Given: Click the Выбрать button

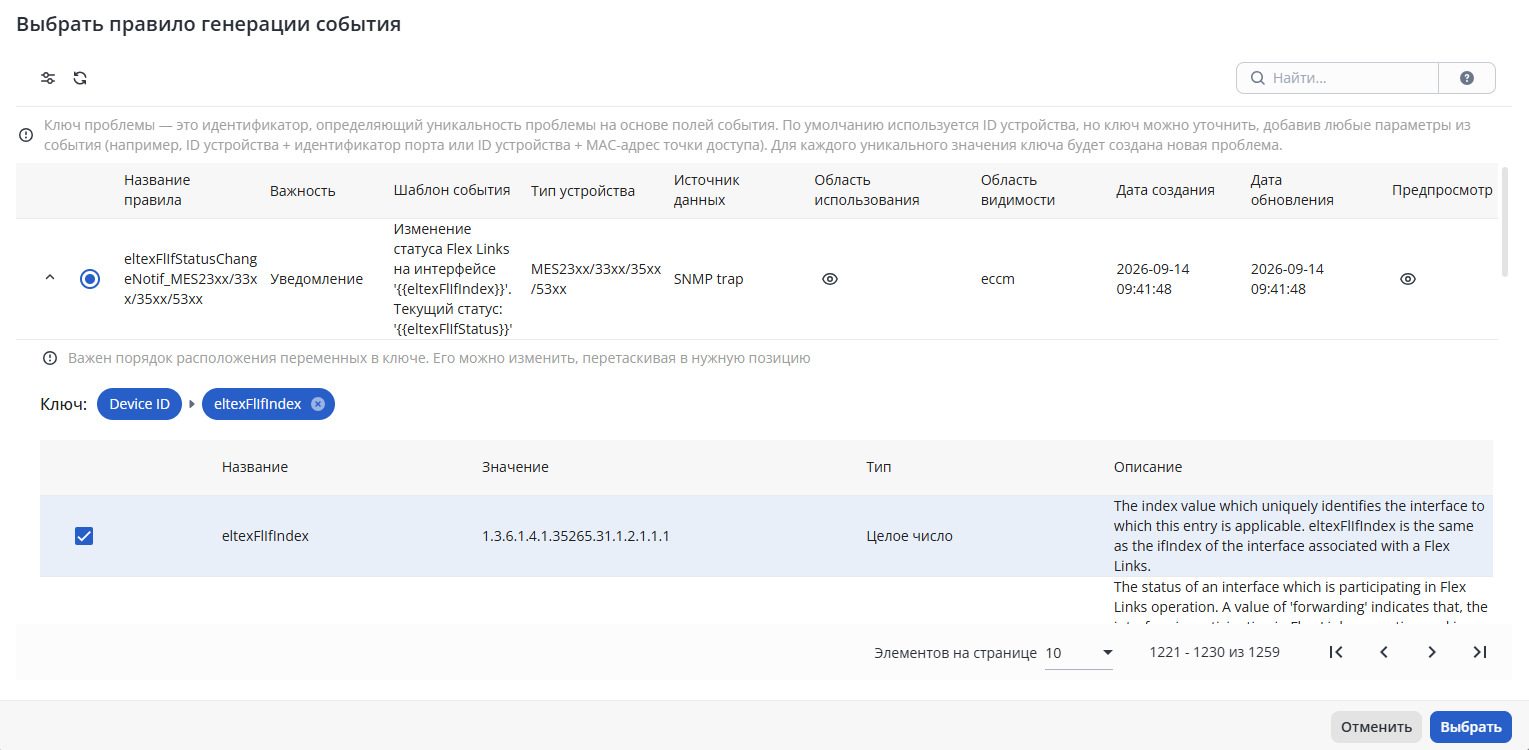Looking at the screenshot, I should (1470, 727).
